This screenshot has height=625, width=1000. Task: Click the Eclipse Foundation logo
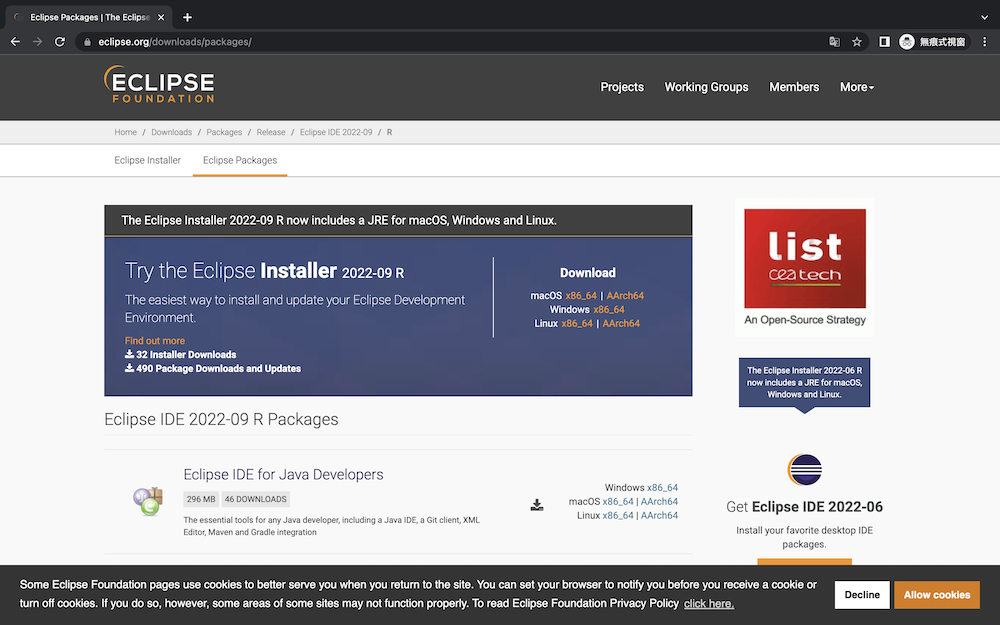[x=159, y=84]
